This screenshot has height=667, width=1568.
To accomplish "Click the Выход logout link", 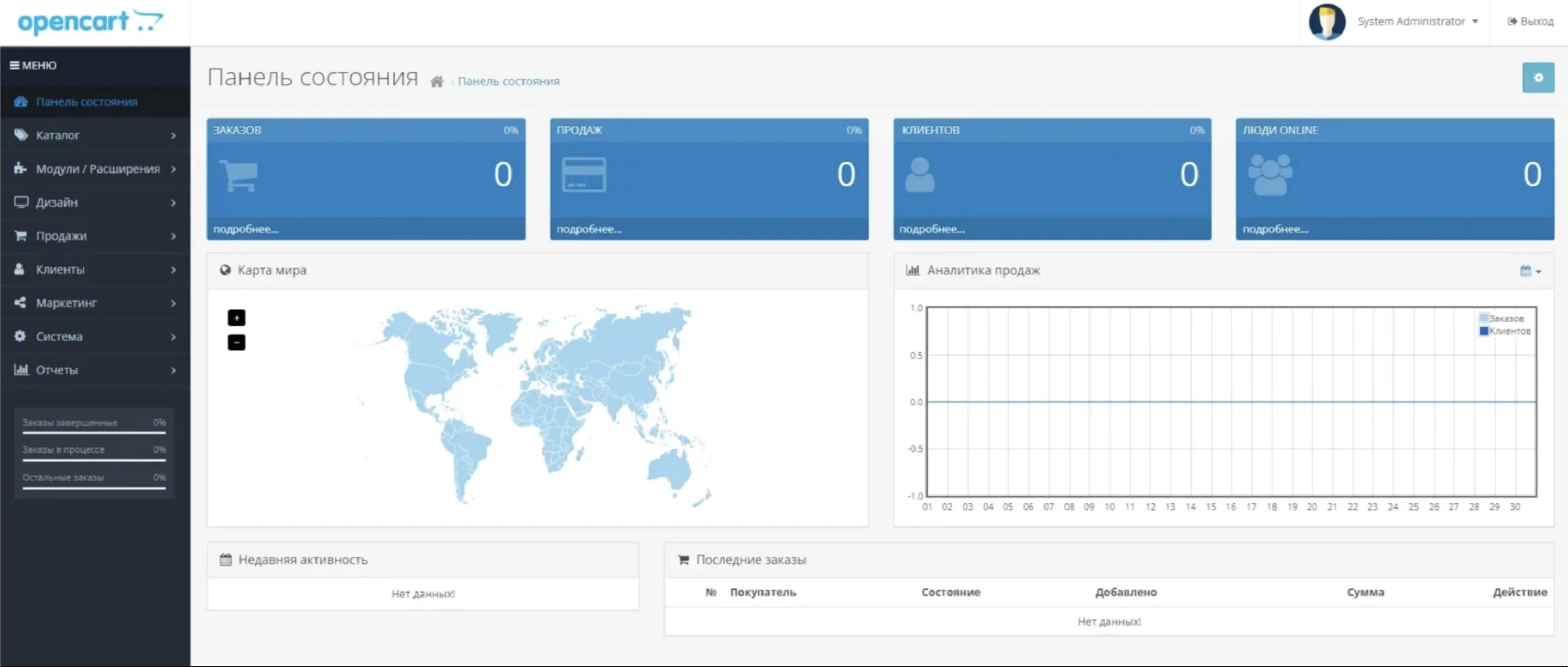I will click(x=1530, y=21).
